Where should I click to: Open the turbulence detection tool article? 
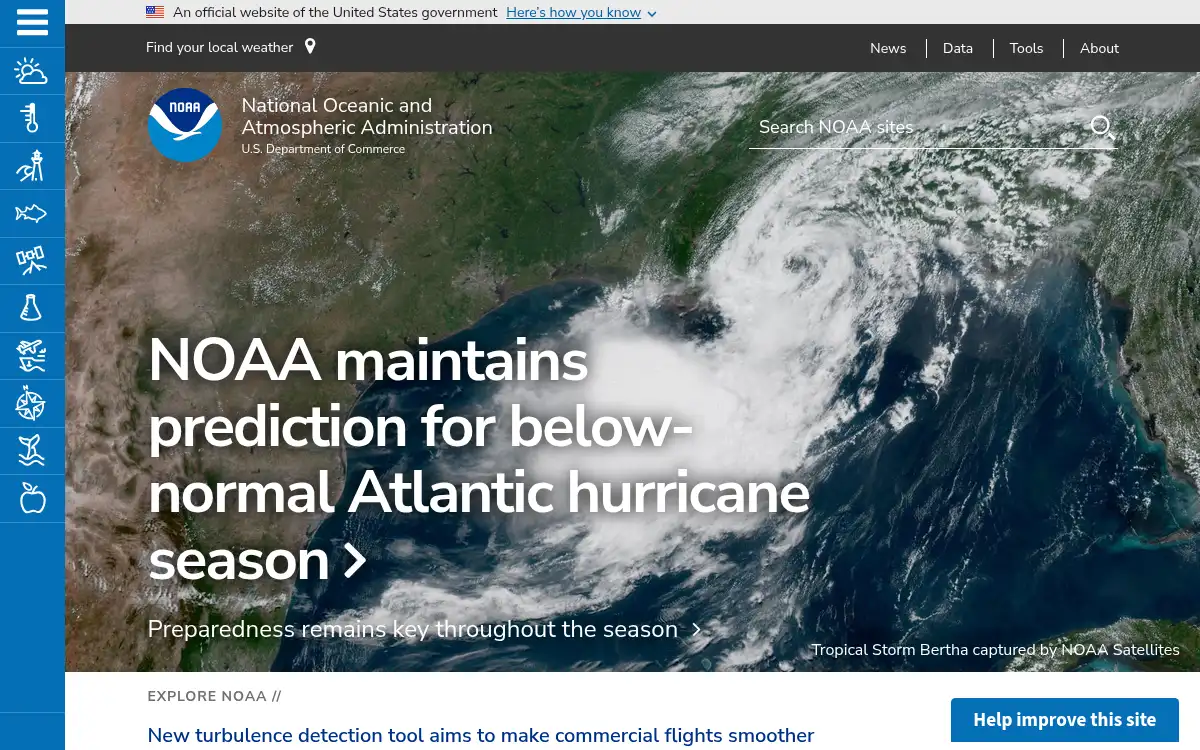(x=481, y=735)
